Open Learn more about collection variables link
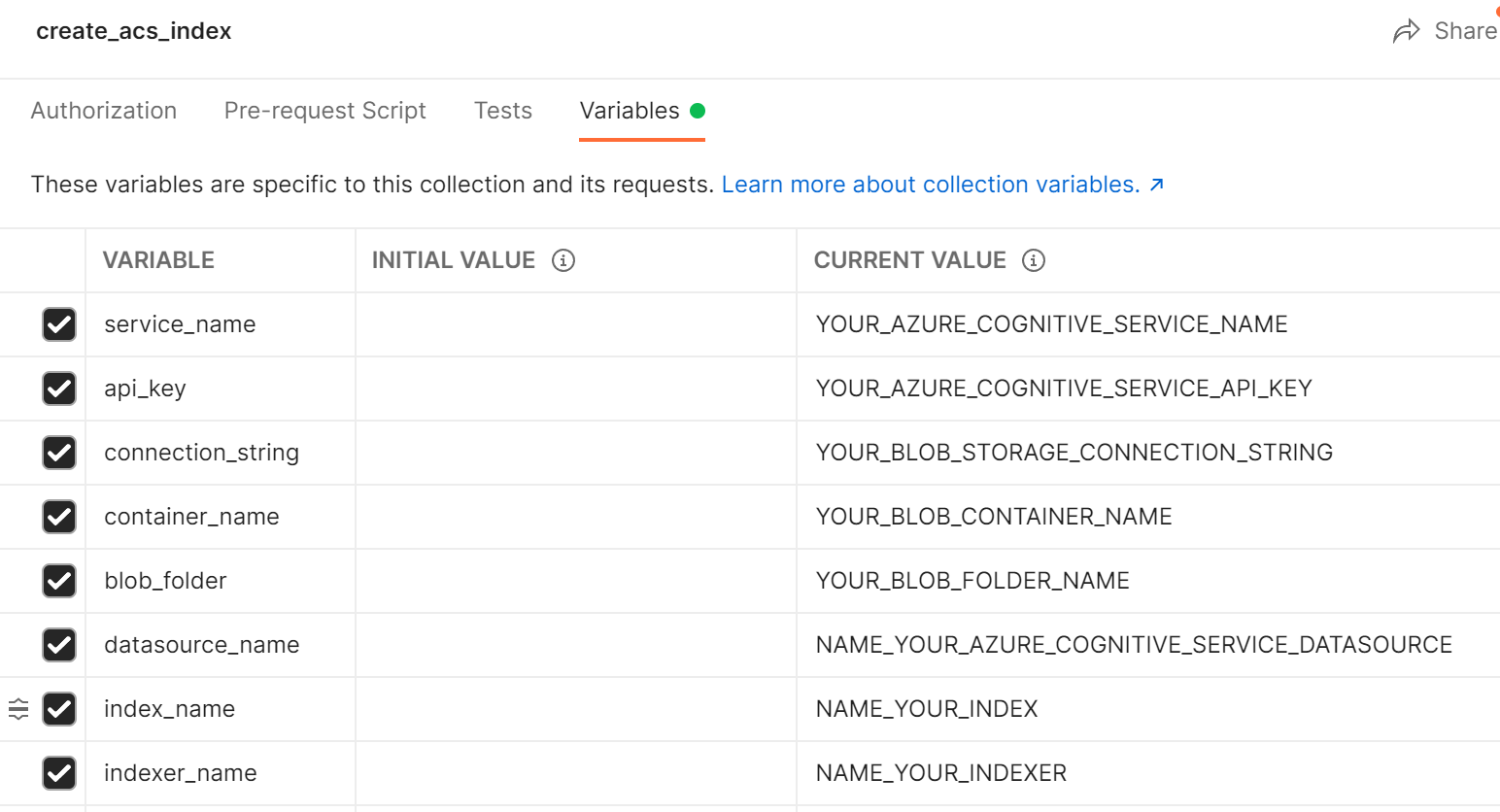Image resolution: width=1500 pixels, height=812 pixels. (942, 185)
